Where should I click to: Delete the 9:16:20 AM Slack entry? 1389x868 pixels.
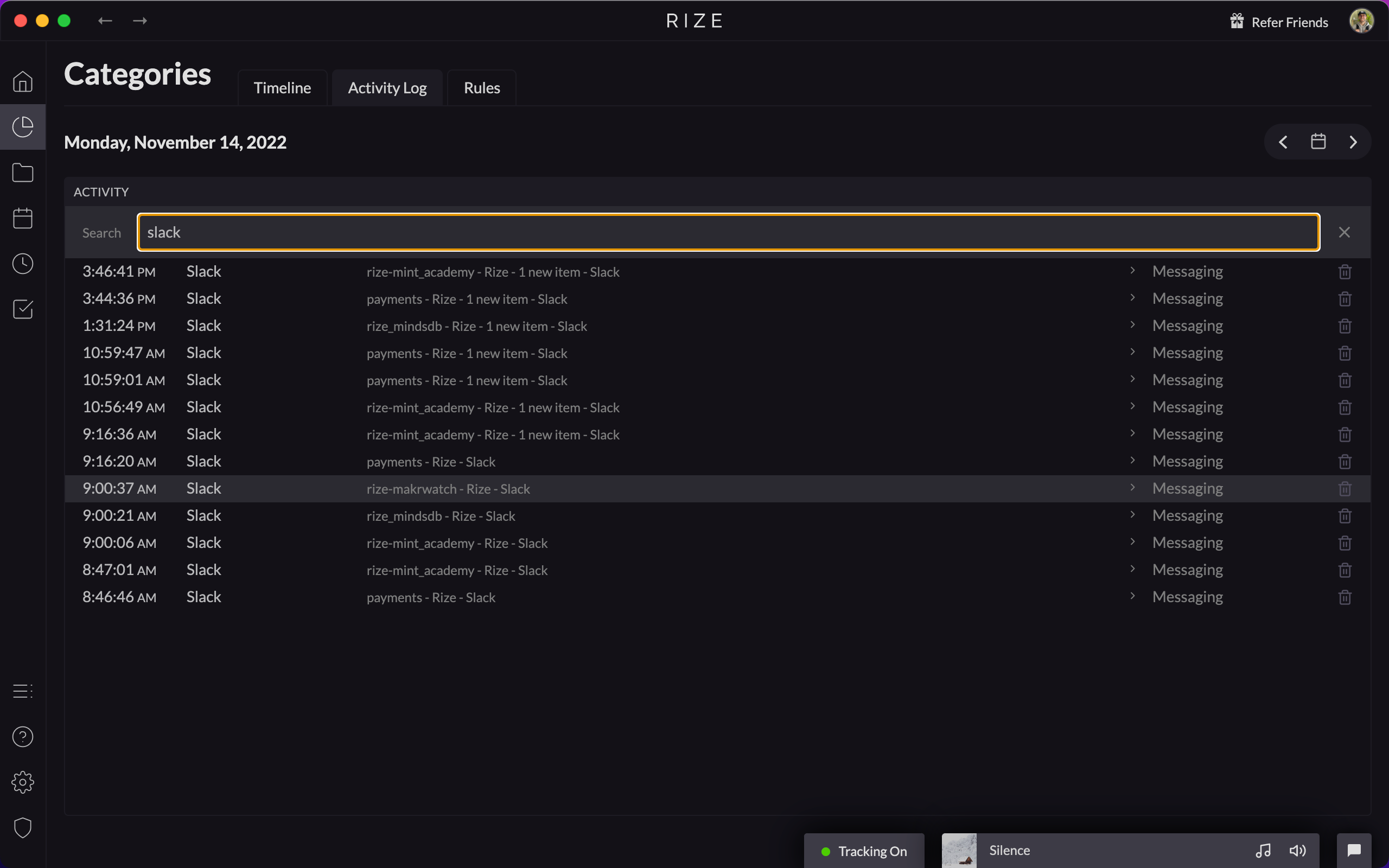[x=1345, y=462]
